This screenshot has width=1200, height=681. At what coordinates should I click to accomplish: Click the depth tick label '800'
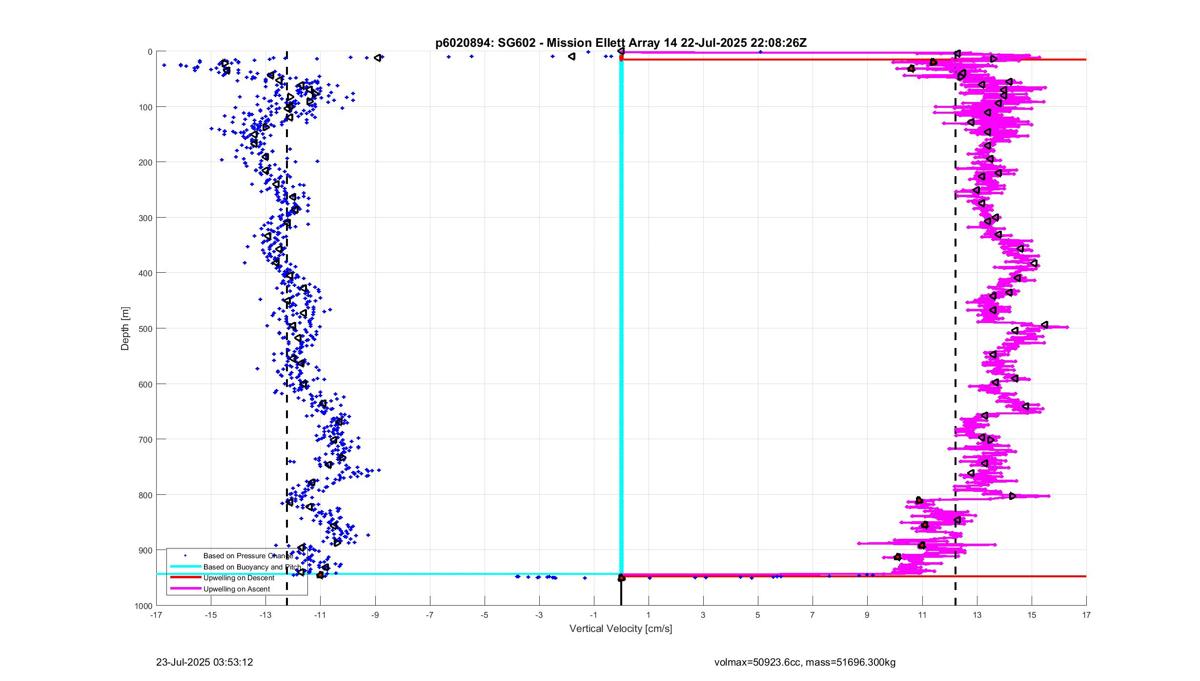(144, 495)
